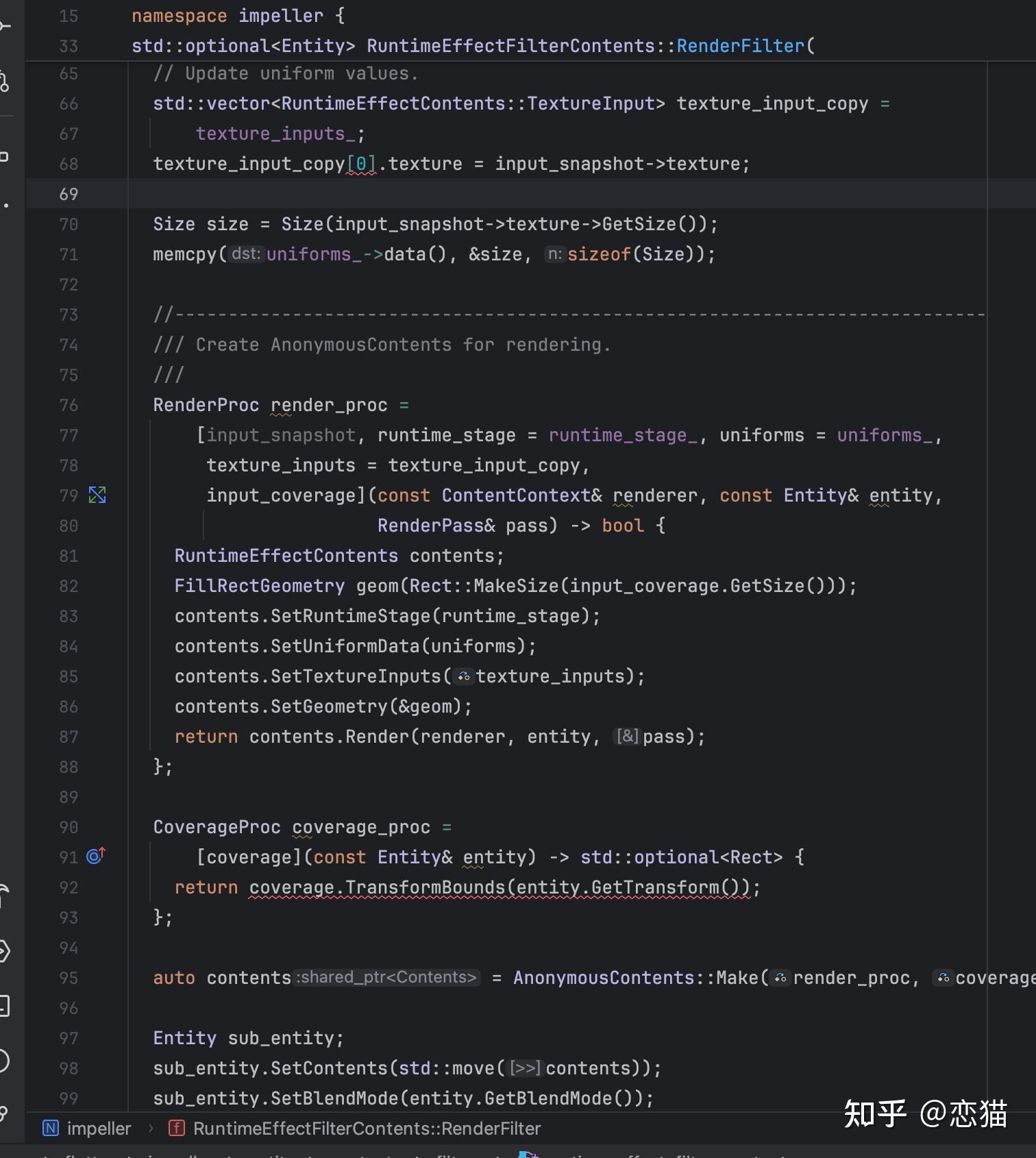Click the '[&]' reference hint on line 87

click(628, 737)
